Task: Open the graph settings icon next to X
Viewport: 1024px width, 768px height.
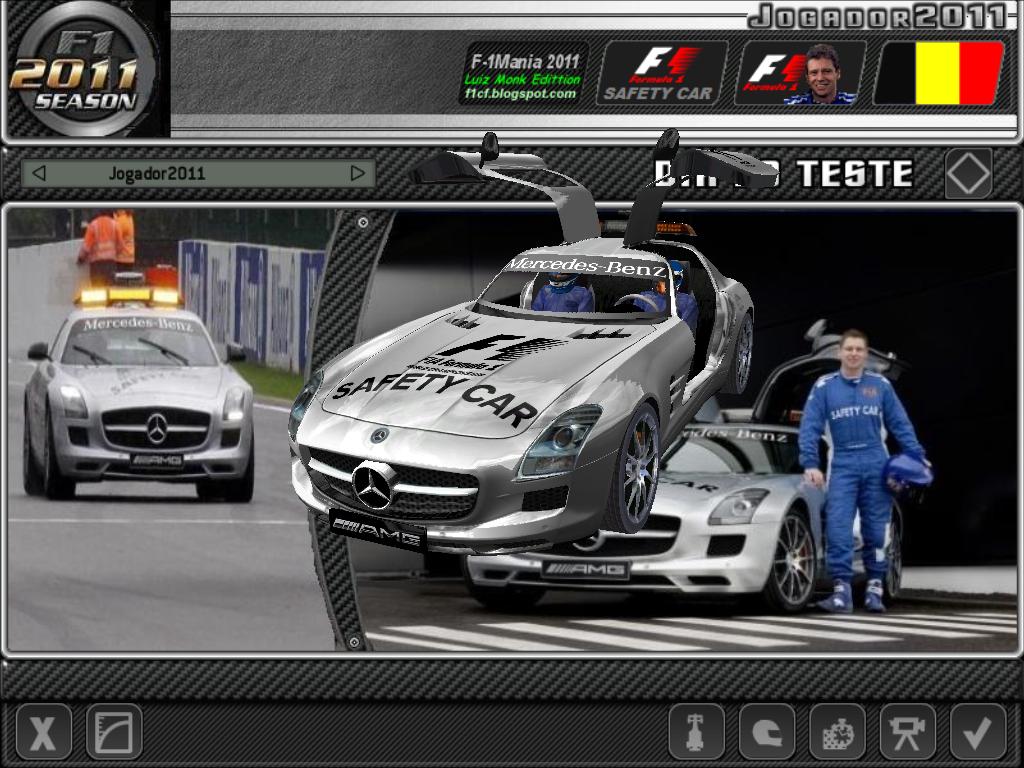Action: (114, 732)
